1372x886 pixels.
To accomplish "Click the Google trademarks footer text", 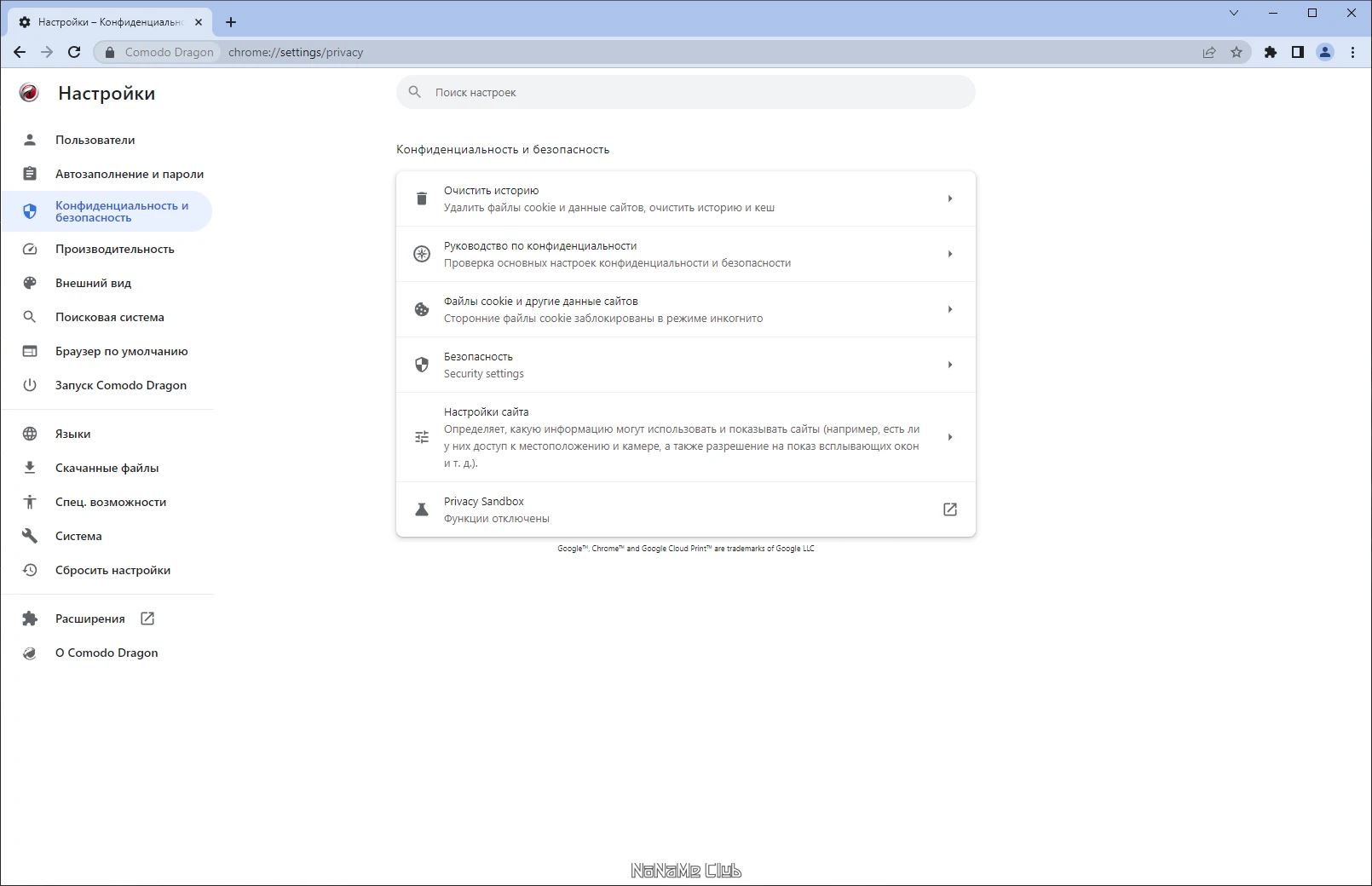I will 686,549.
